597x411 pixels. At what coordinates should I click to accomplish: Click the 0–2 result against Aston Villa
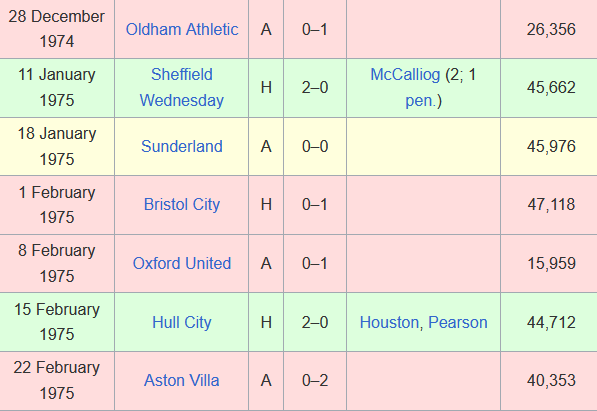315,381
